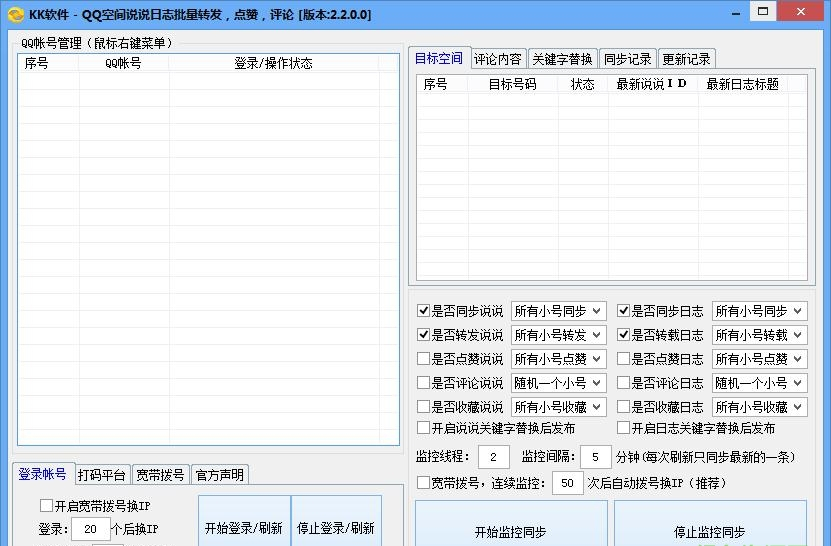Select the 打码平台 tab

tap(102, 474)
